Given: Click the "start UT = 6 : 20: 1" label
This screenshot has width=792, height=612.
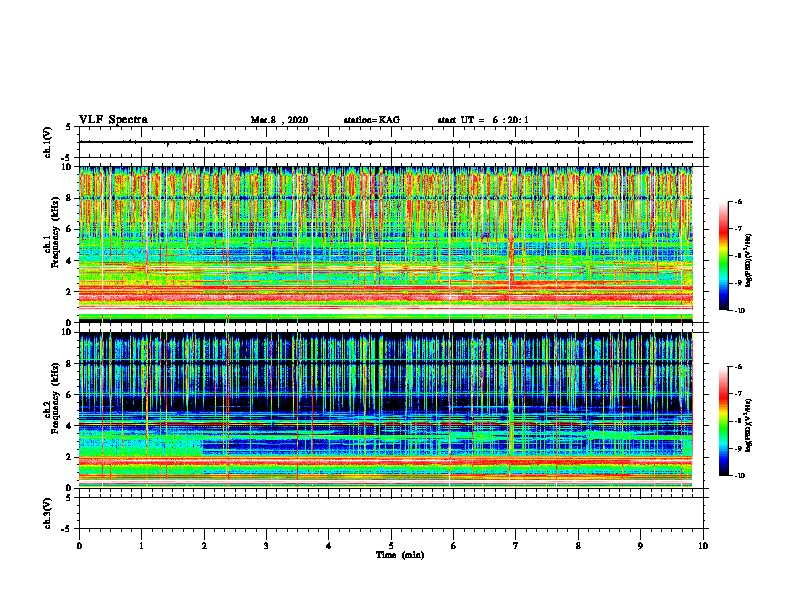Looking at the screenshot, I should click(x=483, y=120).
